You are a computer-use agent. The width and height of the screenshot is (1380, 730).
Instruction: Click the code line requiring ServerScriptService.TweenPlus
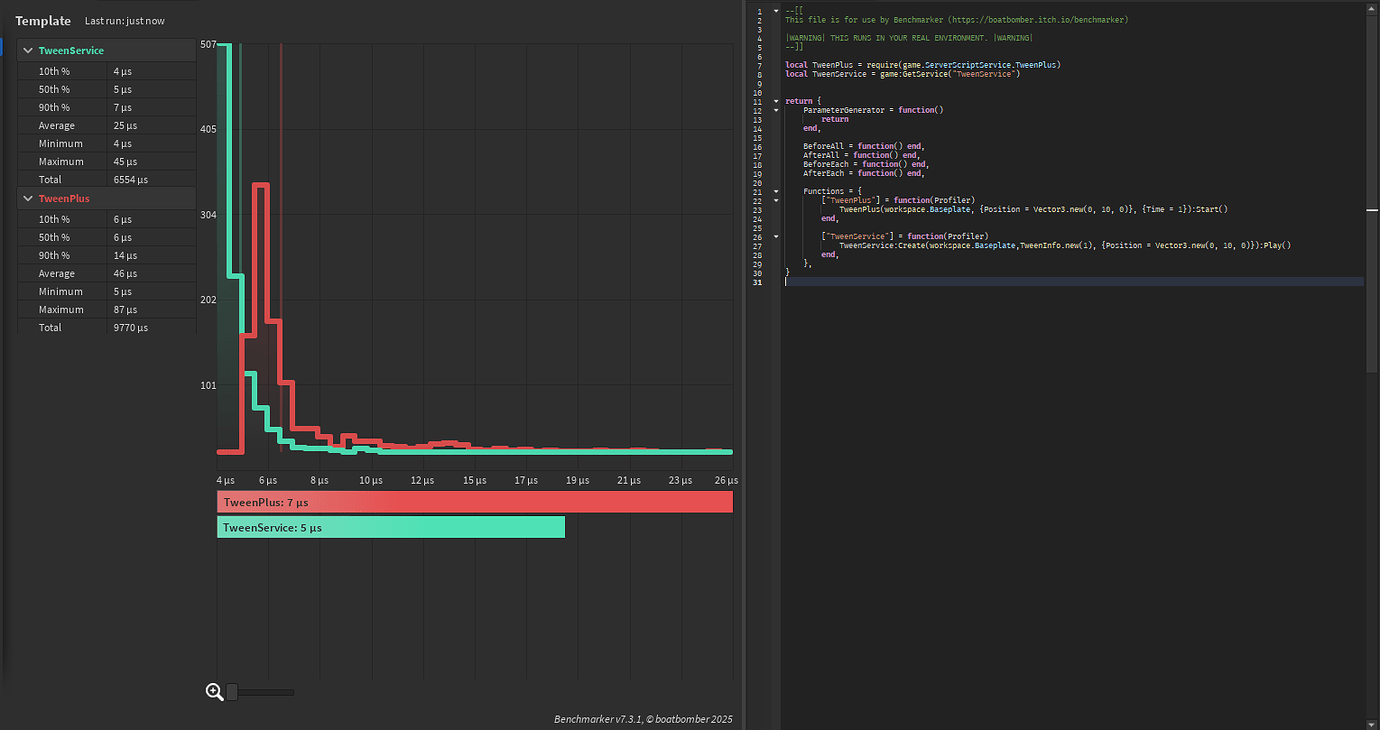923,65
